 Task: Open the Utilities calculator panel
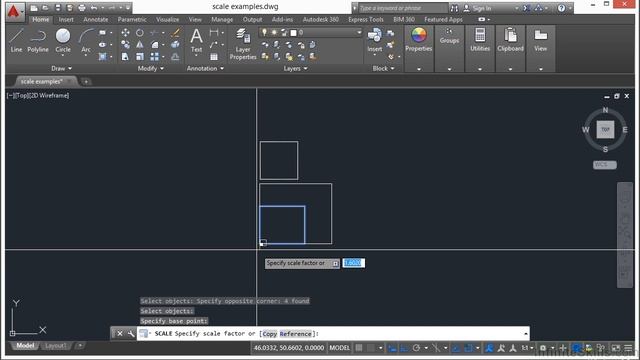click(480, 40)
